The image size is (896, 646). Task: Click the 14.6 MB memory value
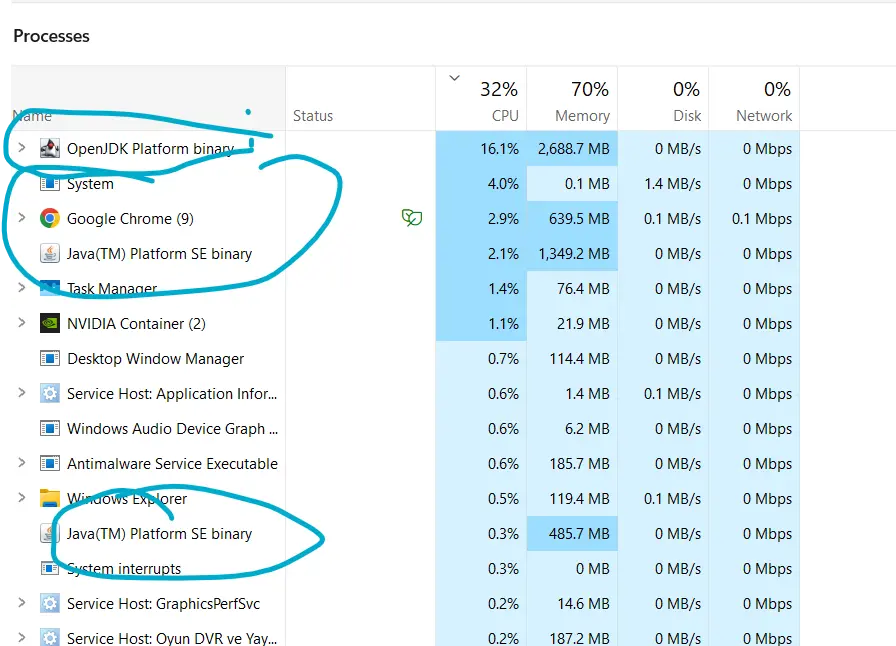click(583, 604)
